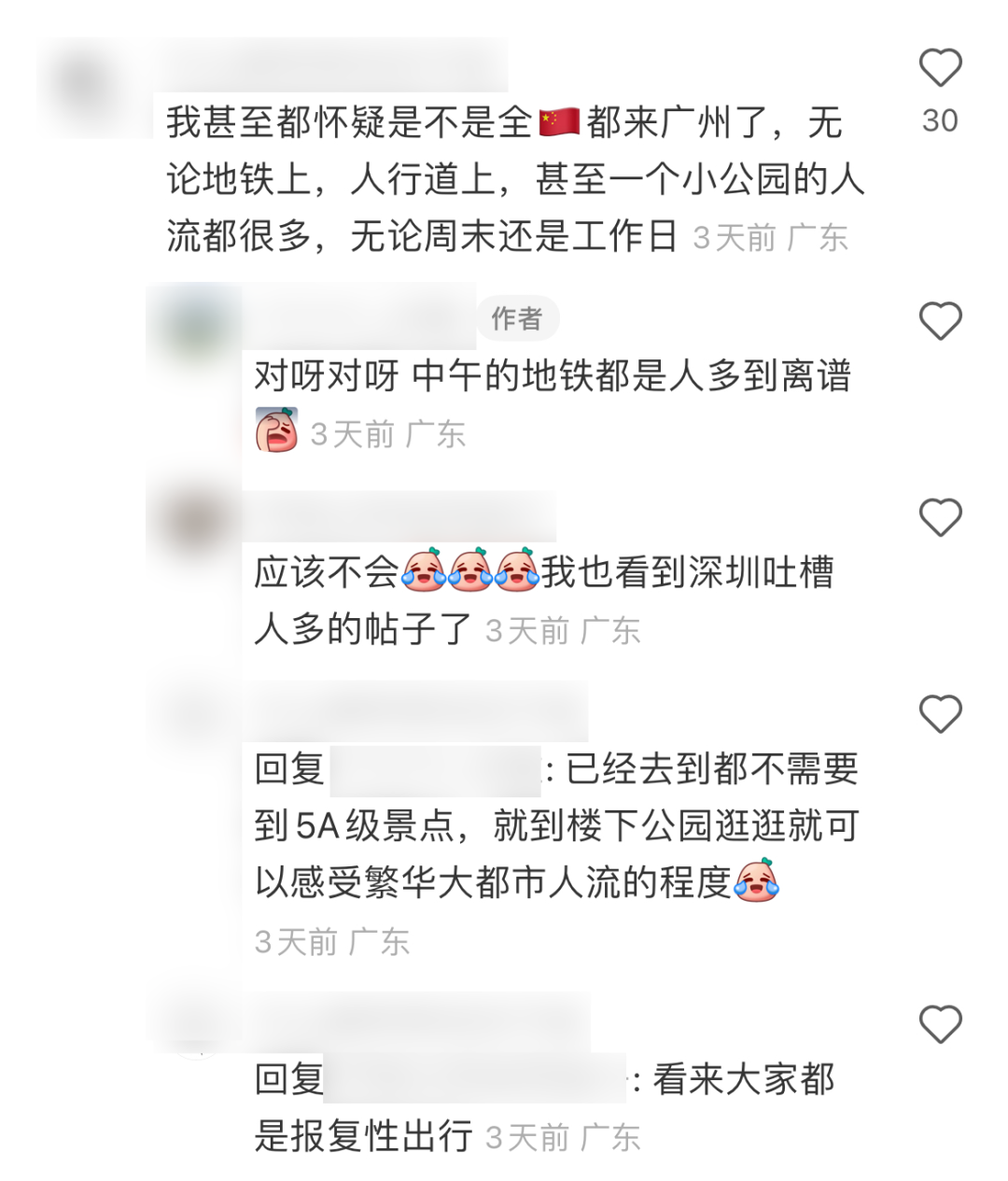
Task: Tap the 30 like count number
Action: (940, 120)
